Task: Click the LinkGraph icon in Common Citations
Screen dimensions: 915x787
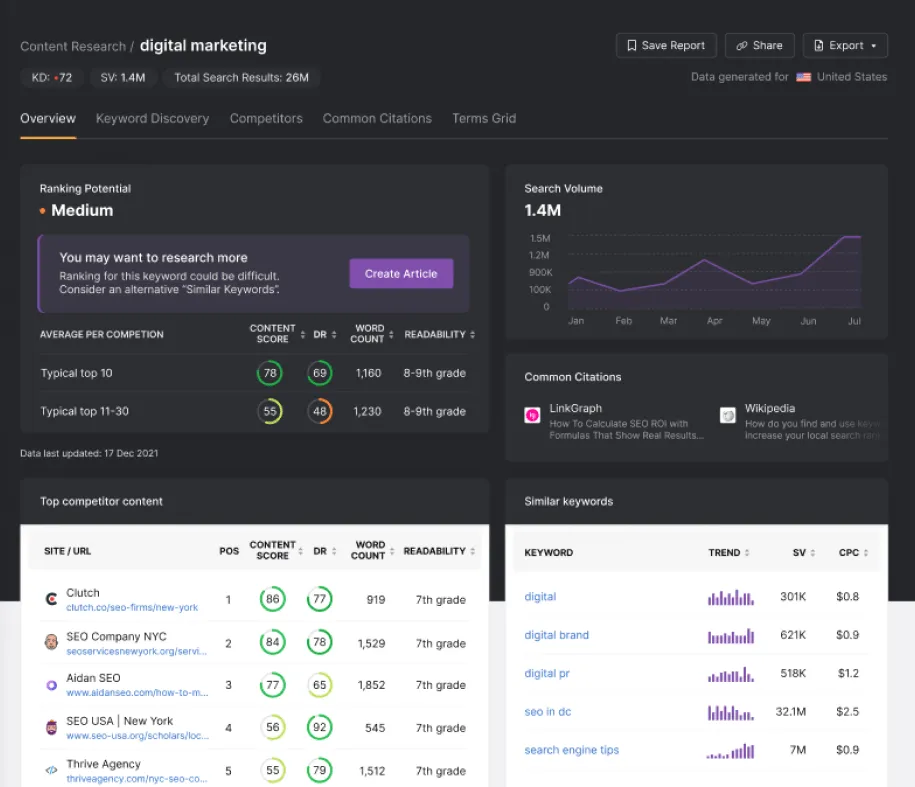Action: (x=531, y=413)
